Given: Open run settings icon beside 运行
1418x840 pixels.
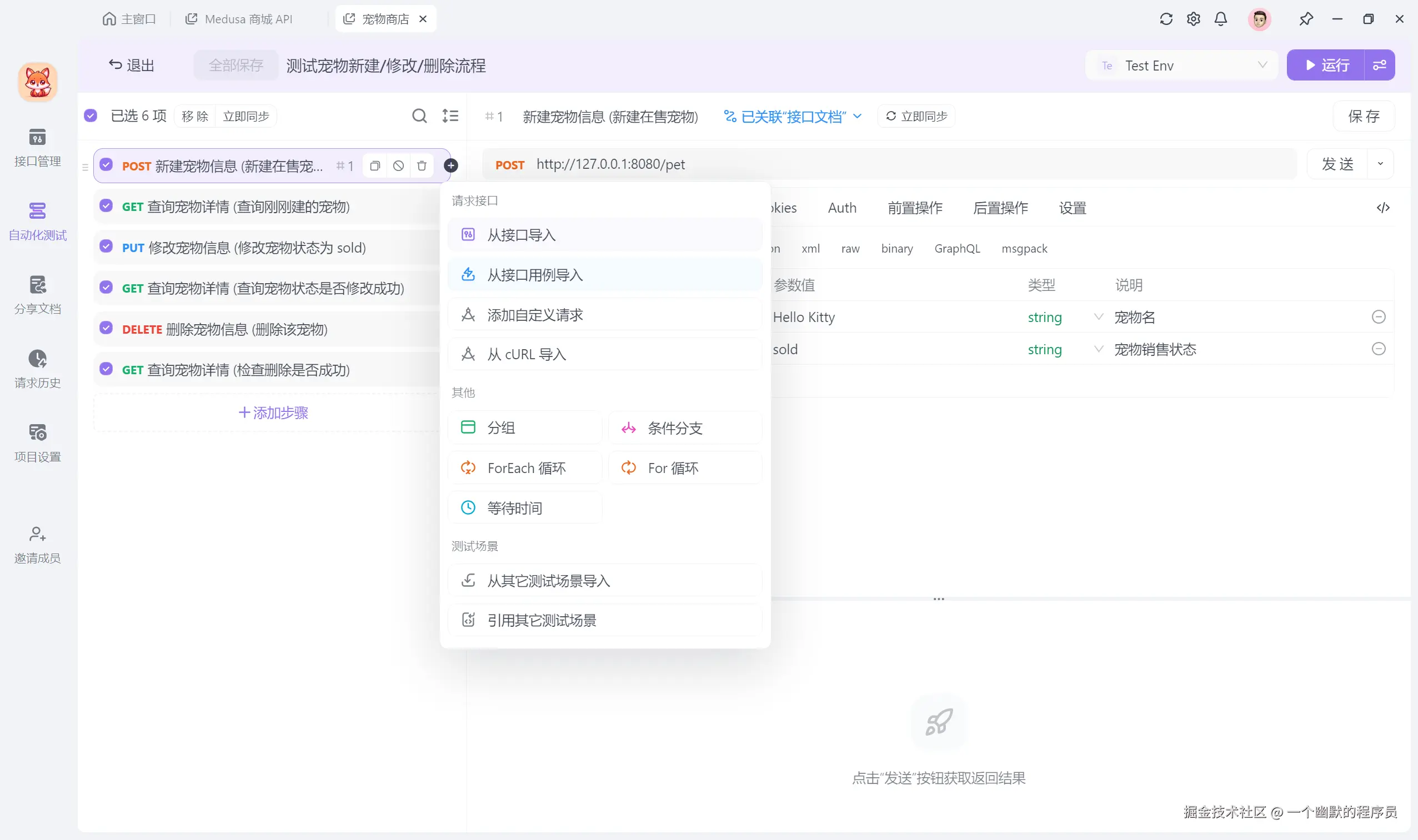Looking at the screenshot, I should (1380, 66).
